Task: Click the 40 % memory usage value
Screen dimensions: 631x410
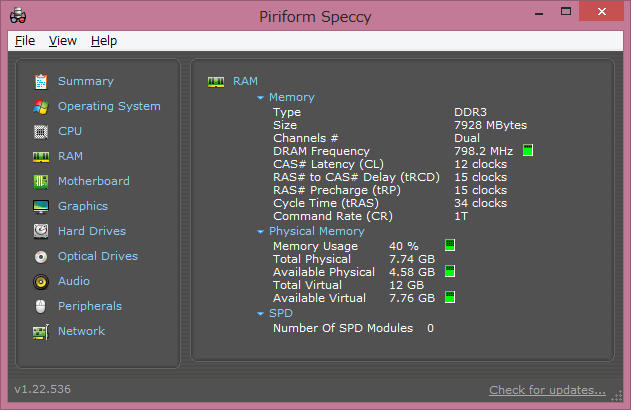Action: click(x=404, y=246)
